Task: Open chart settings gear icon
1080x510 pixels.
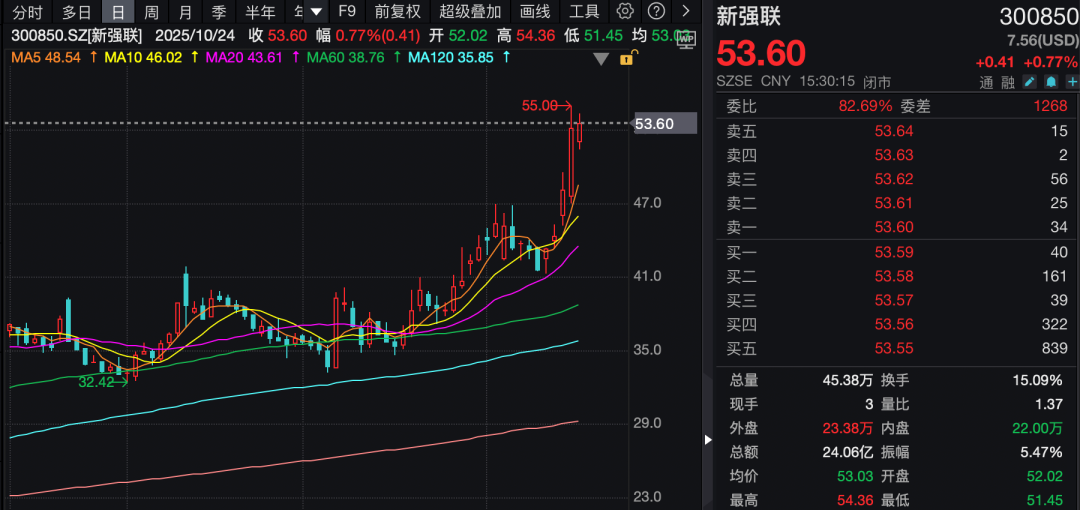Action: (x=625, y=11)
